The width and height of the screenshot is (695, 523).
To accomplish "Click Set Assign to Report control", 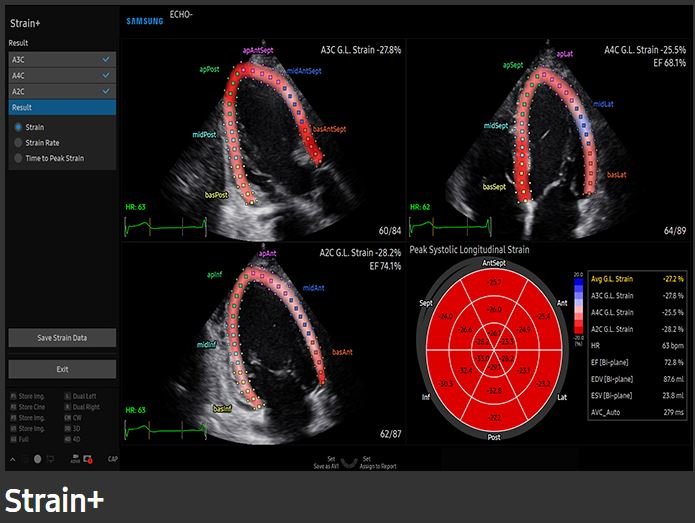I will tap(378, 463).
